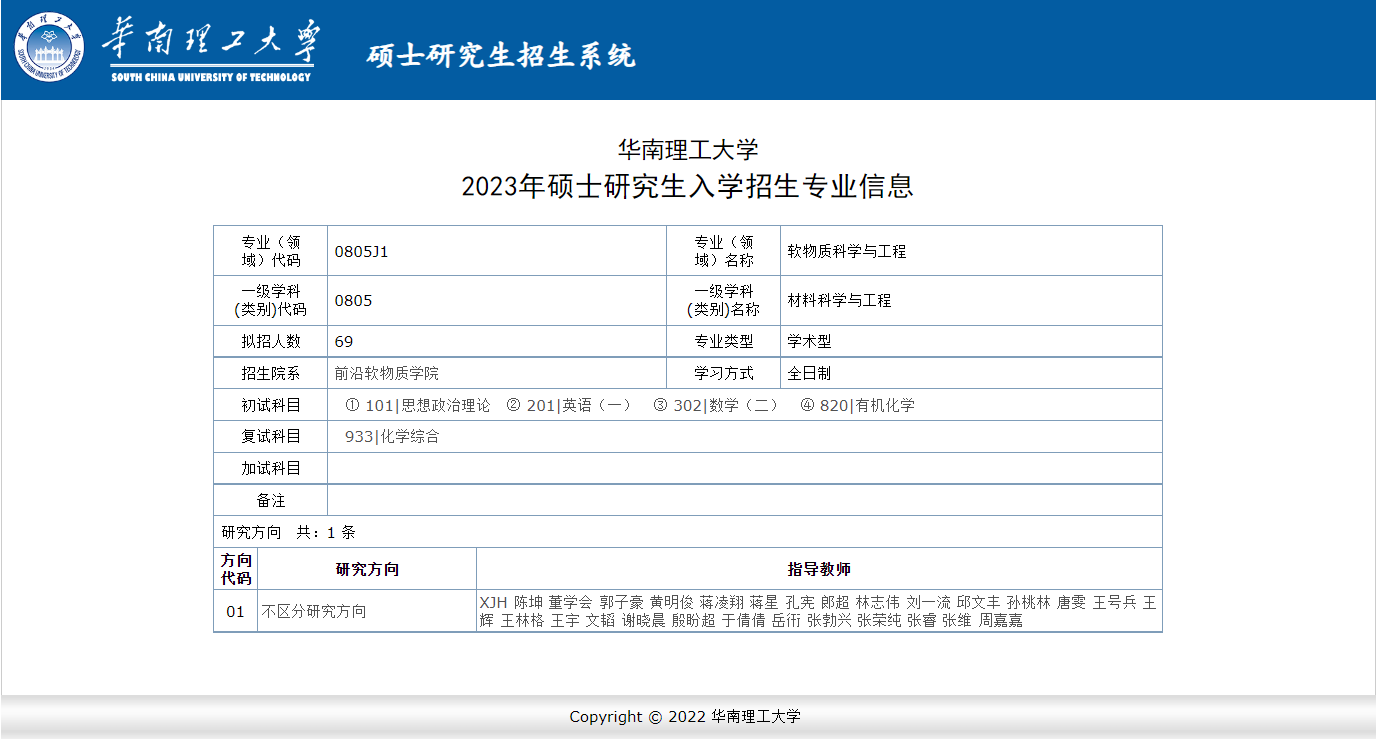Click advisor name 周嘉嘉
Image resolution: width=1376 pixels, height=739 pixels.
coord(1001,620)
